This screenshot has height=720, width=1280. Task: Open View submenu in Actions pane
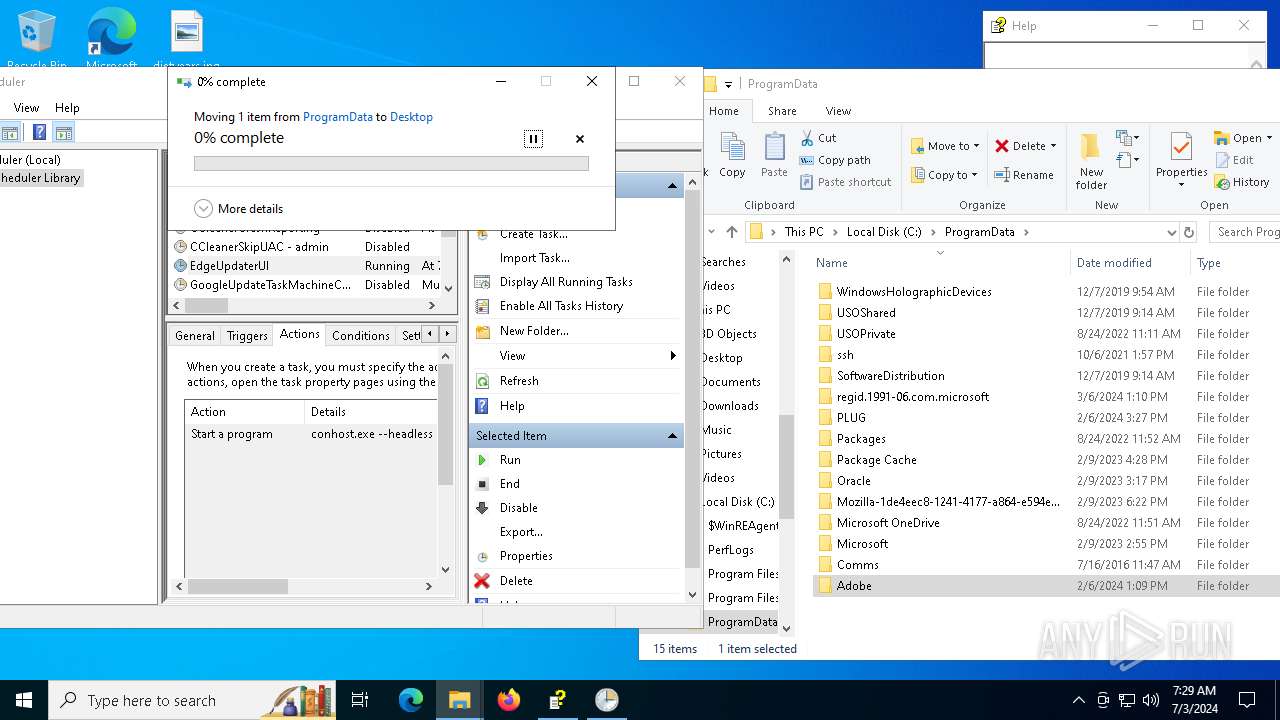pyautogui.click(x=576, y=356)
